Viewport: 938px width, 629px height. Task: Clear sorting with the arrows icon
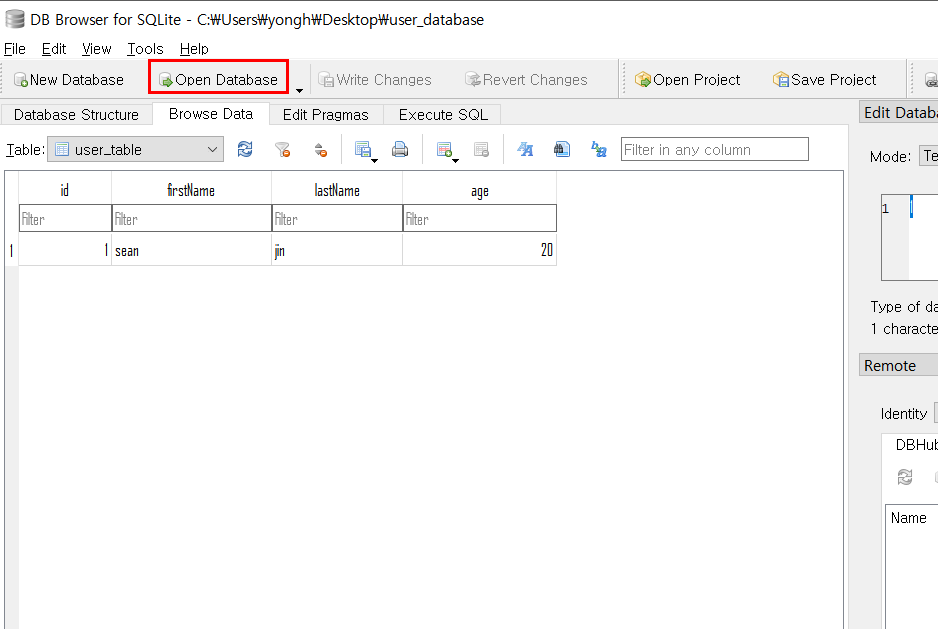(321, 150)
